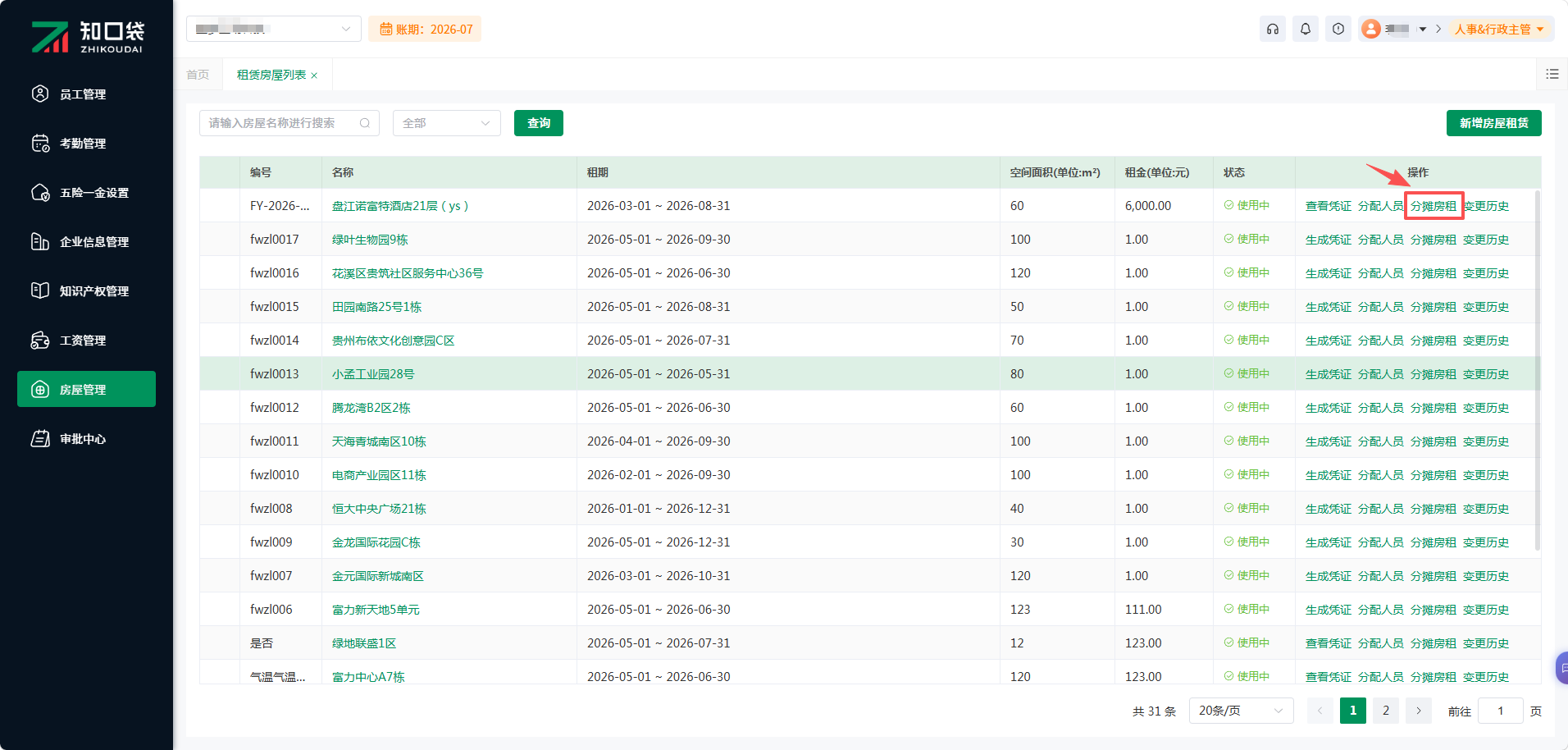Click 查看凭证 for FY-2026 row
1568x750 pixels.
click(1329, 206)
